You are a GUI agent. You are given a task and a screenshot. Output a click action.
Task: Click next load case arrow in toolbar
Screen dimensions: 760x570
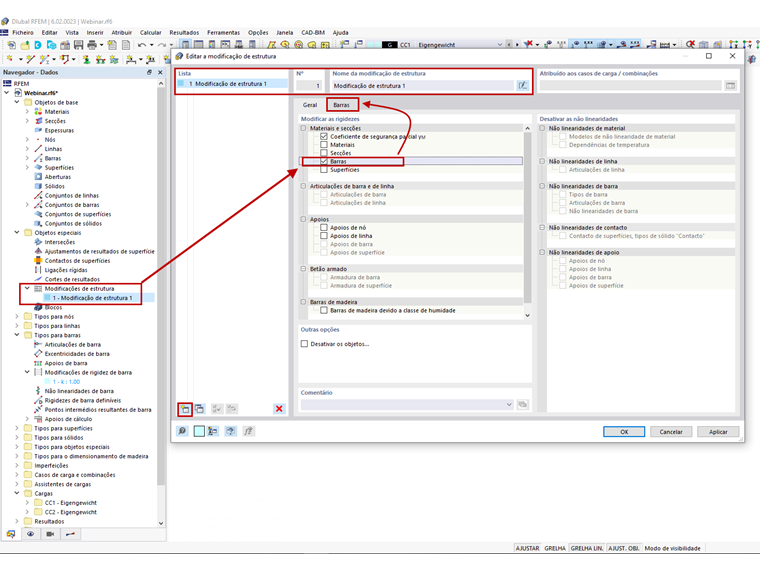point(517,45)
